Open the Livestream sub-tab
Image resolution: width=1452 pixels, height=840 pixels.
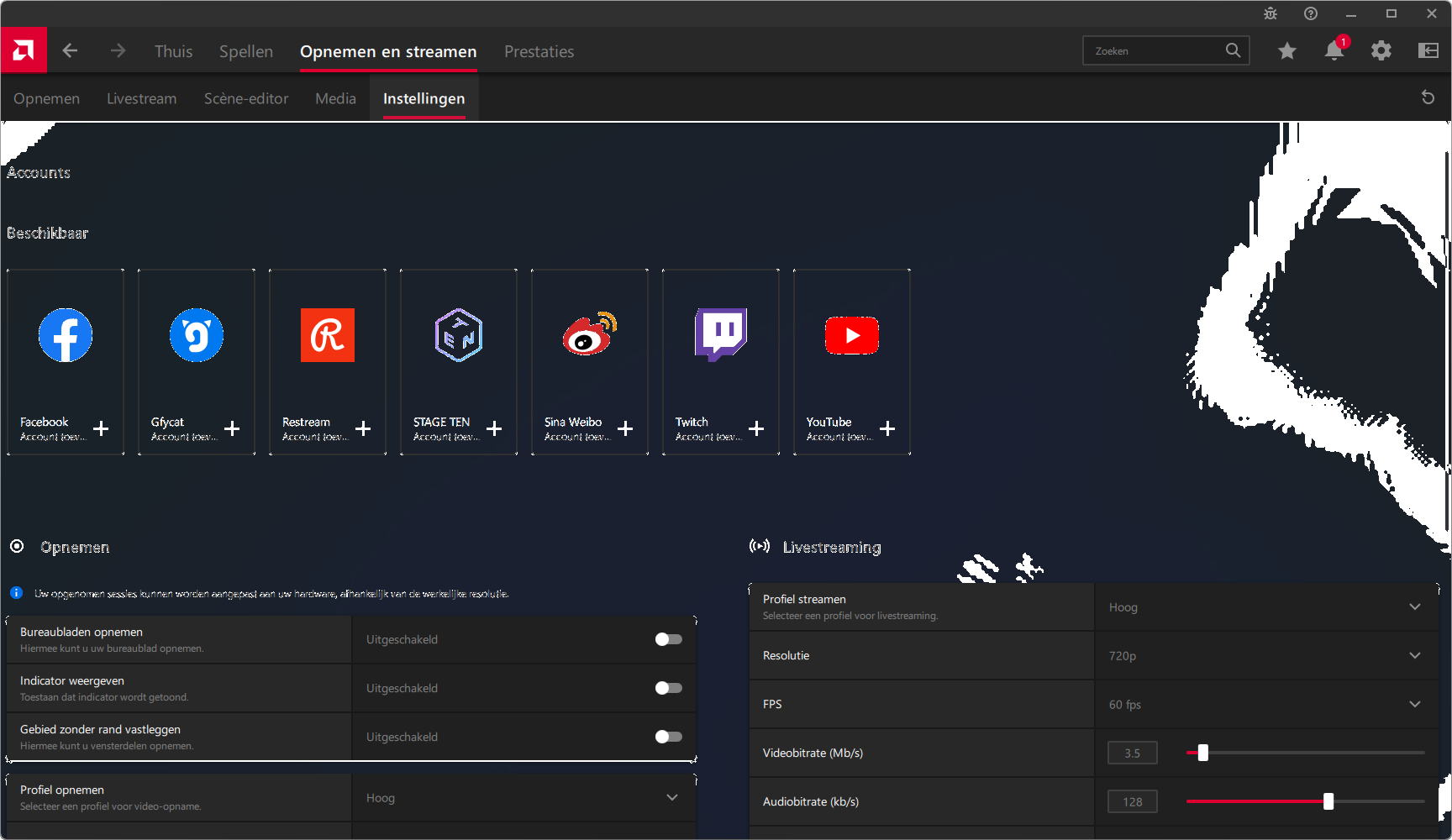coord(141,98)
